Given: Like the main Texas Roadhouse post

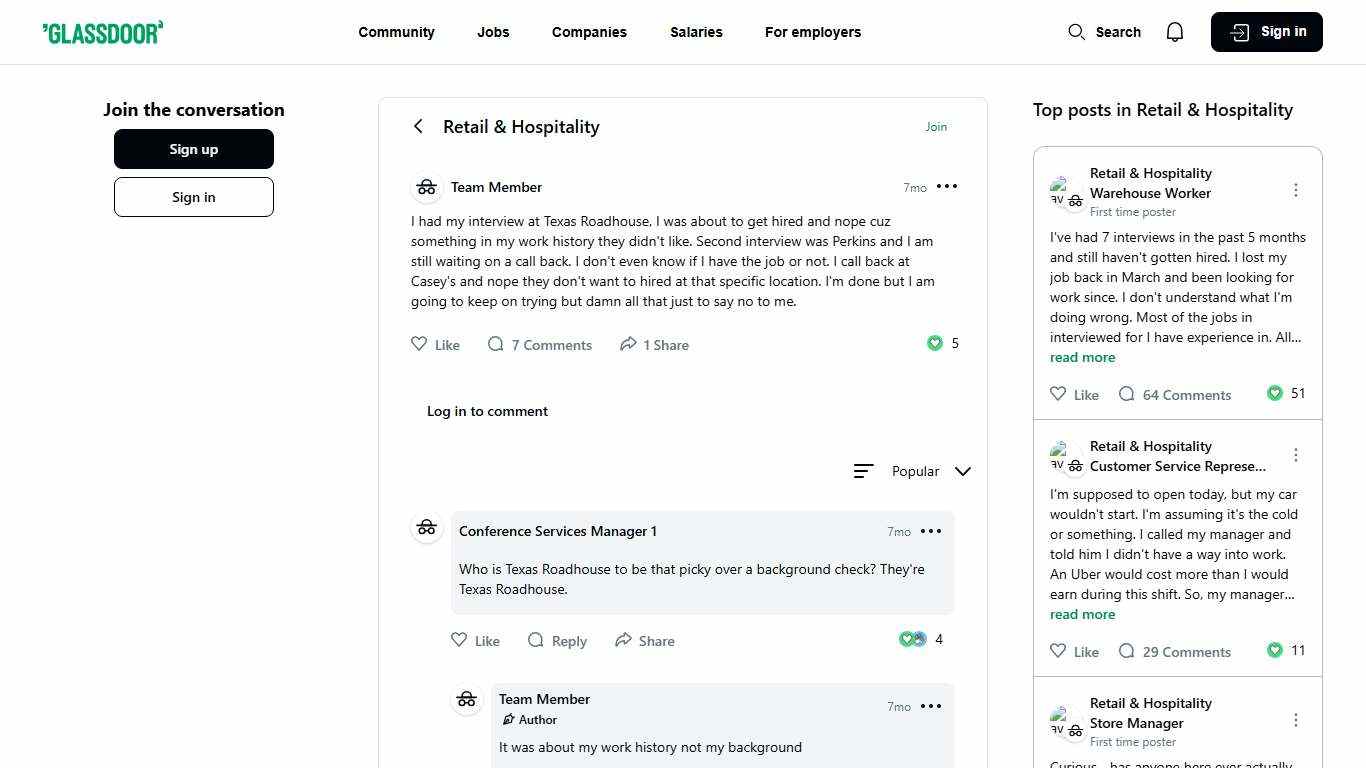Looking at the screenshot, I should [420, 344].
